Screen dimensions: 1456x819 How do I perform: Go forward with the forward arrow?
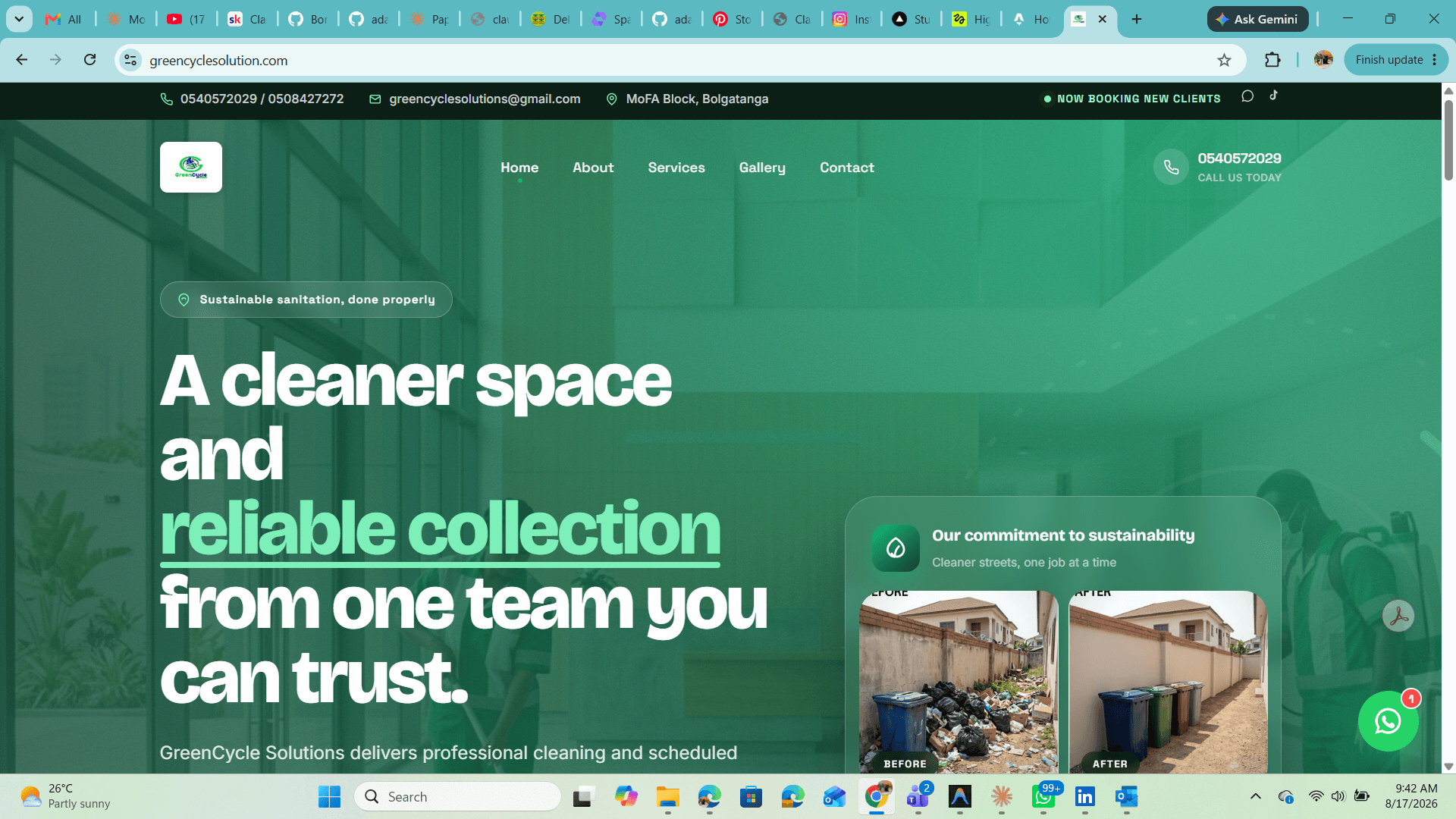[55, 60]
